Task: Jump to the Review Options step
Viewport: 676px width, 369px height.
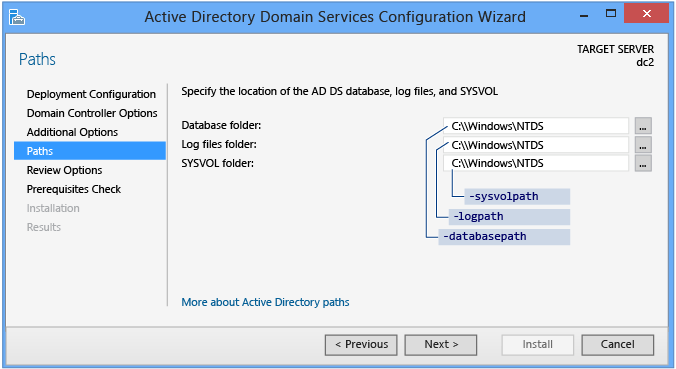Action: pyautogui.click(x=64, y=170)
